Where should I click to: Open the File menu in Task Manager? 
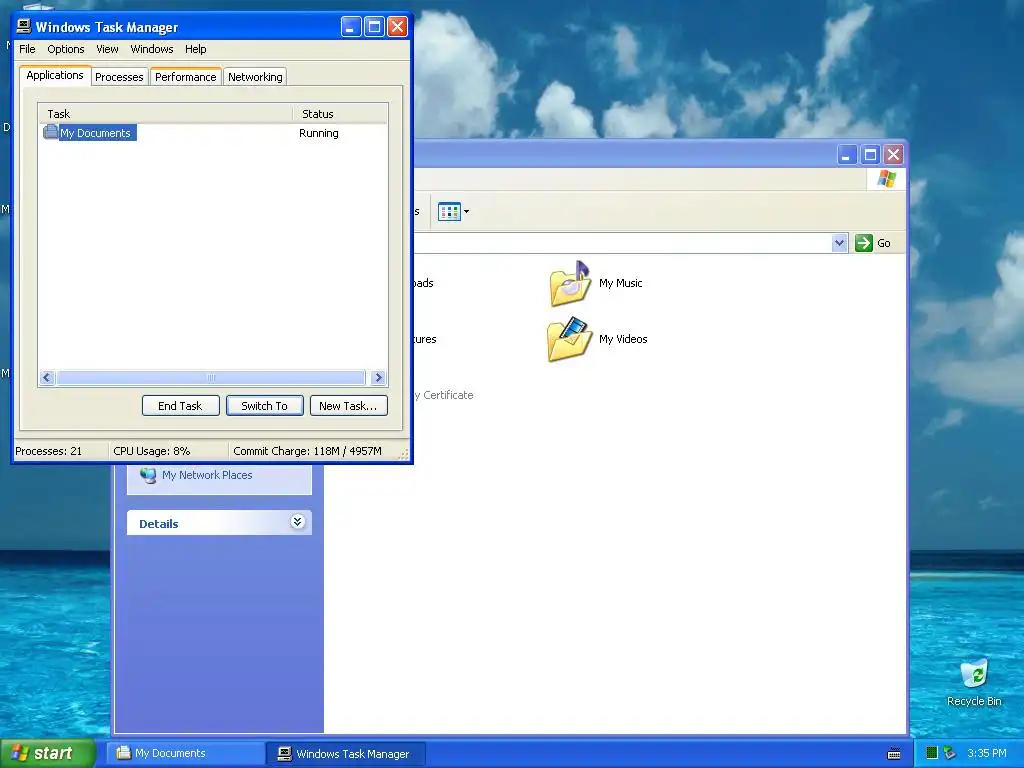click(27, 49)
